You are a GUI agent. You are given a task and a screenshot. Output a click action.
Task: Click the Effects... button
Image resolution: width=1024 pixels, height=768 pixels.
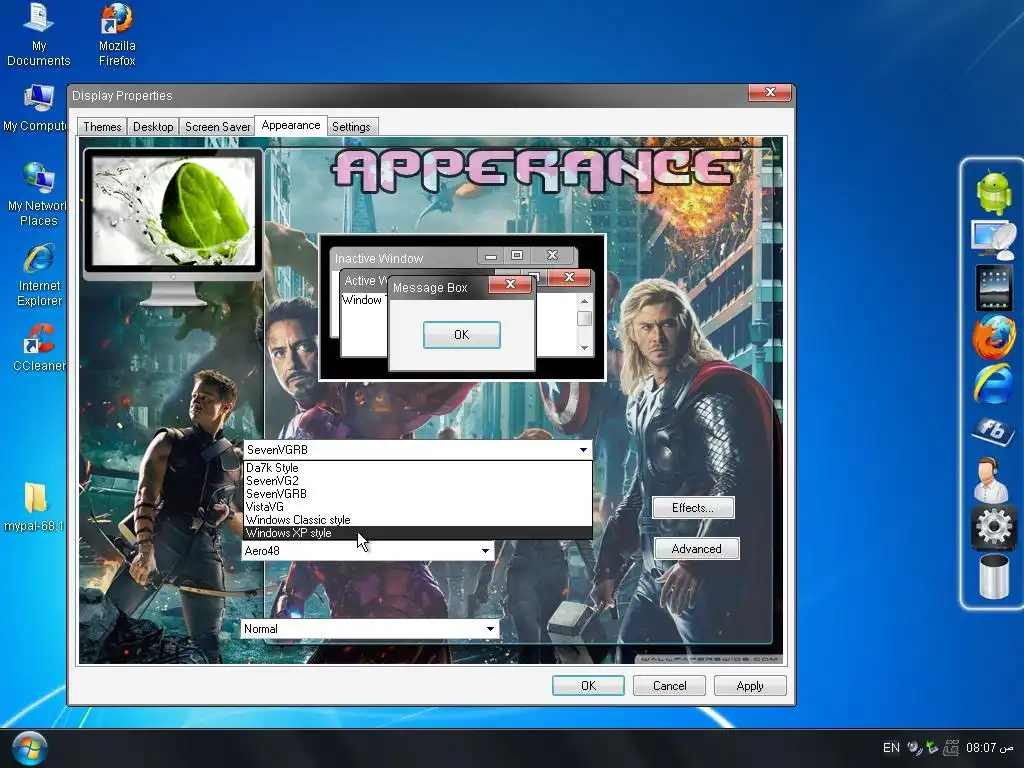(x=693, y=507)
